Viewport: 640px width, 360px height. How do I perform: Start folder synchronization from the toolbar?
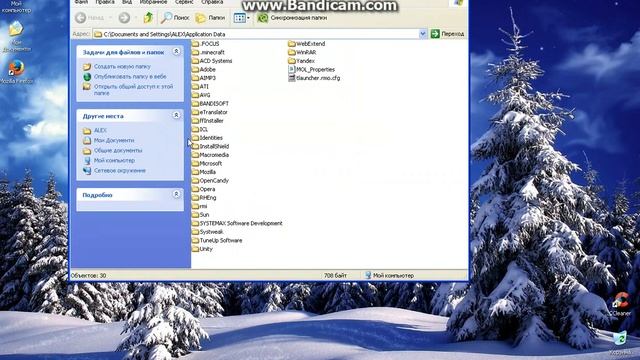pyautogui.click(x=292, y=18)
